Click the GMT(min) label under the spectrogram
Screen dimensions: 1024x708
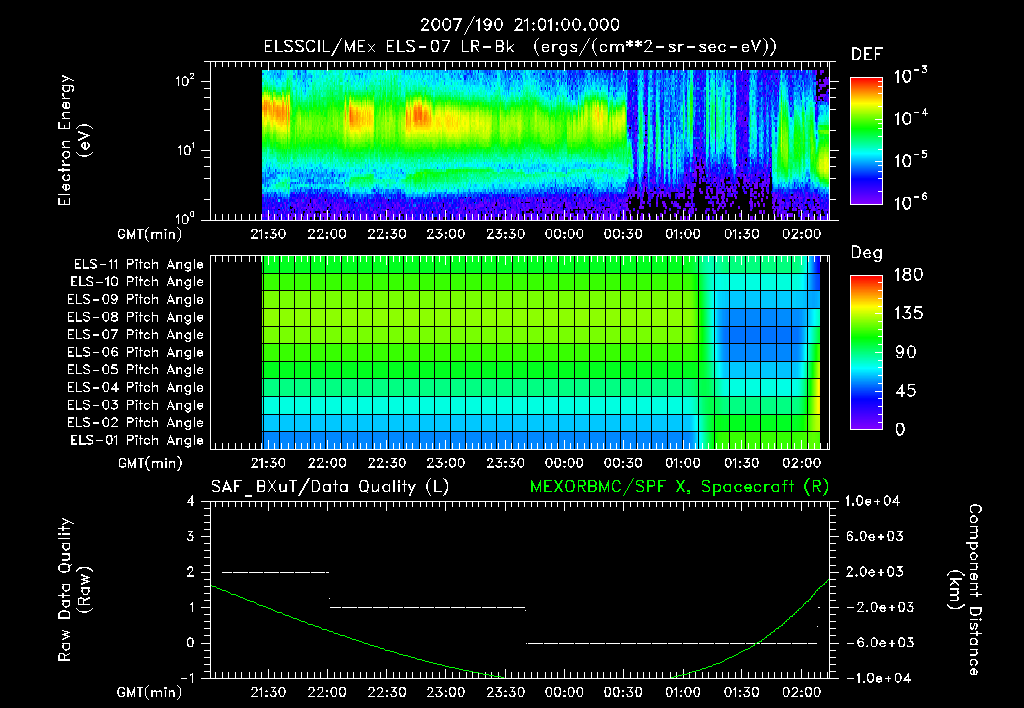(150, 234)
